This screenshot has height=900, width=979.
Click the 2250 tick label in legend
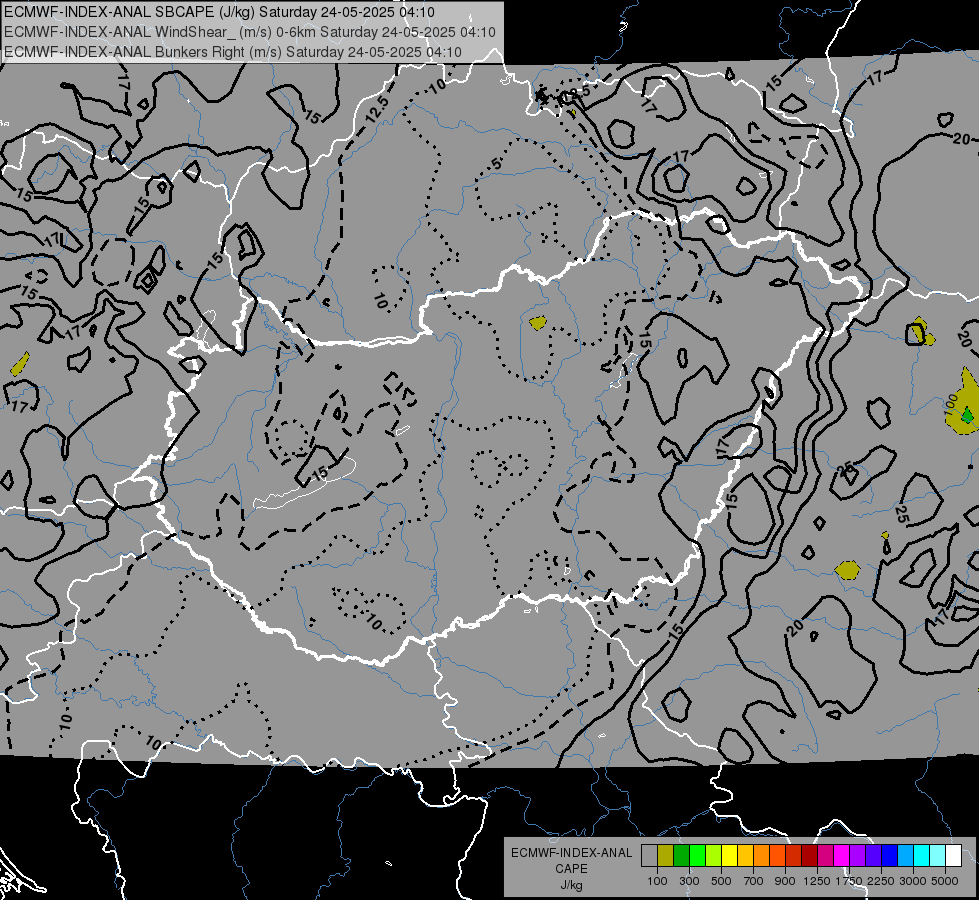click(881, 881)
